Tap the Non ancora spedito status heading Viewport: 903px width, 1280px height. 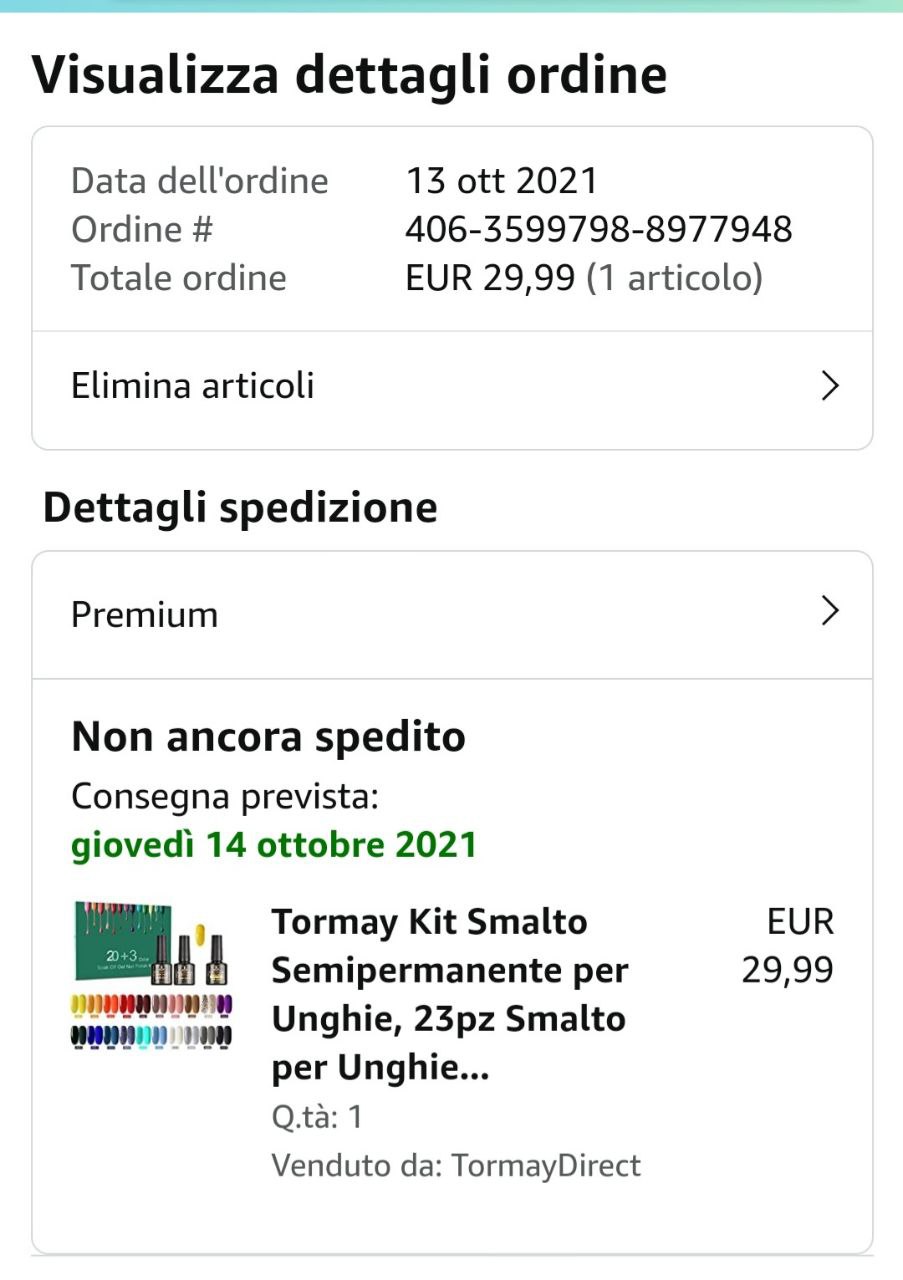click(x=268, y=737)
